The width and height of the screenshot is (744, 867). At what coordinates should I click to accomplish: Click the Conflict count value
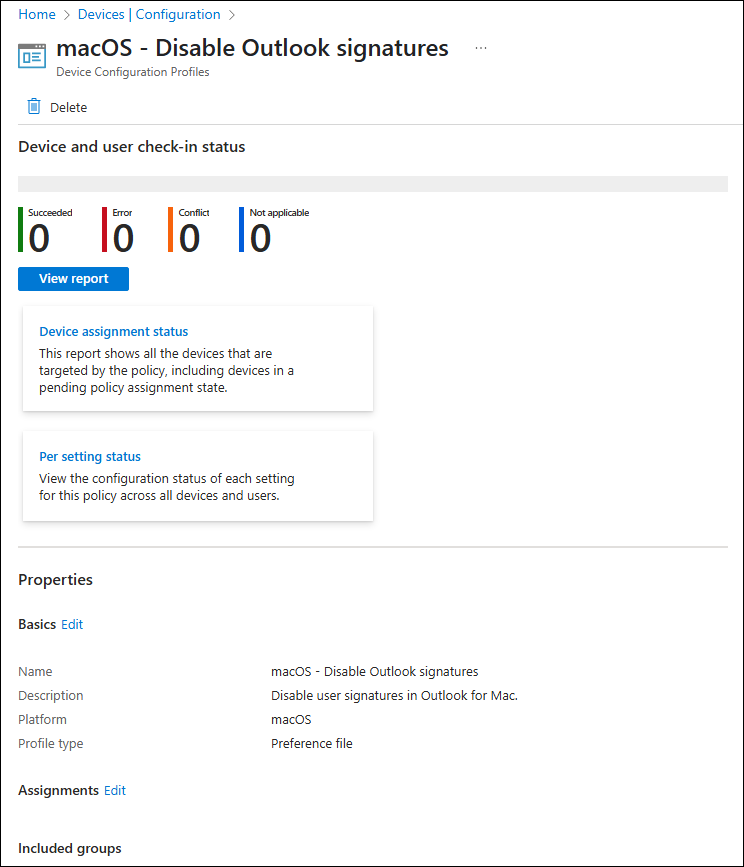(x=189, y=238)
